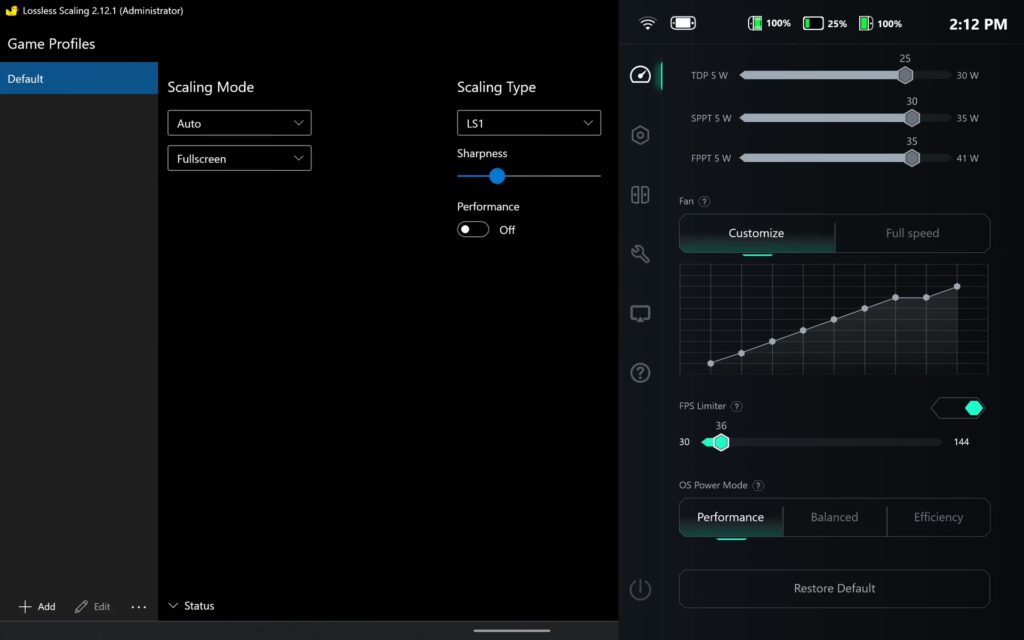Open the help question mark sidebar icon

coord(640,373)
